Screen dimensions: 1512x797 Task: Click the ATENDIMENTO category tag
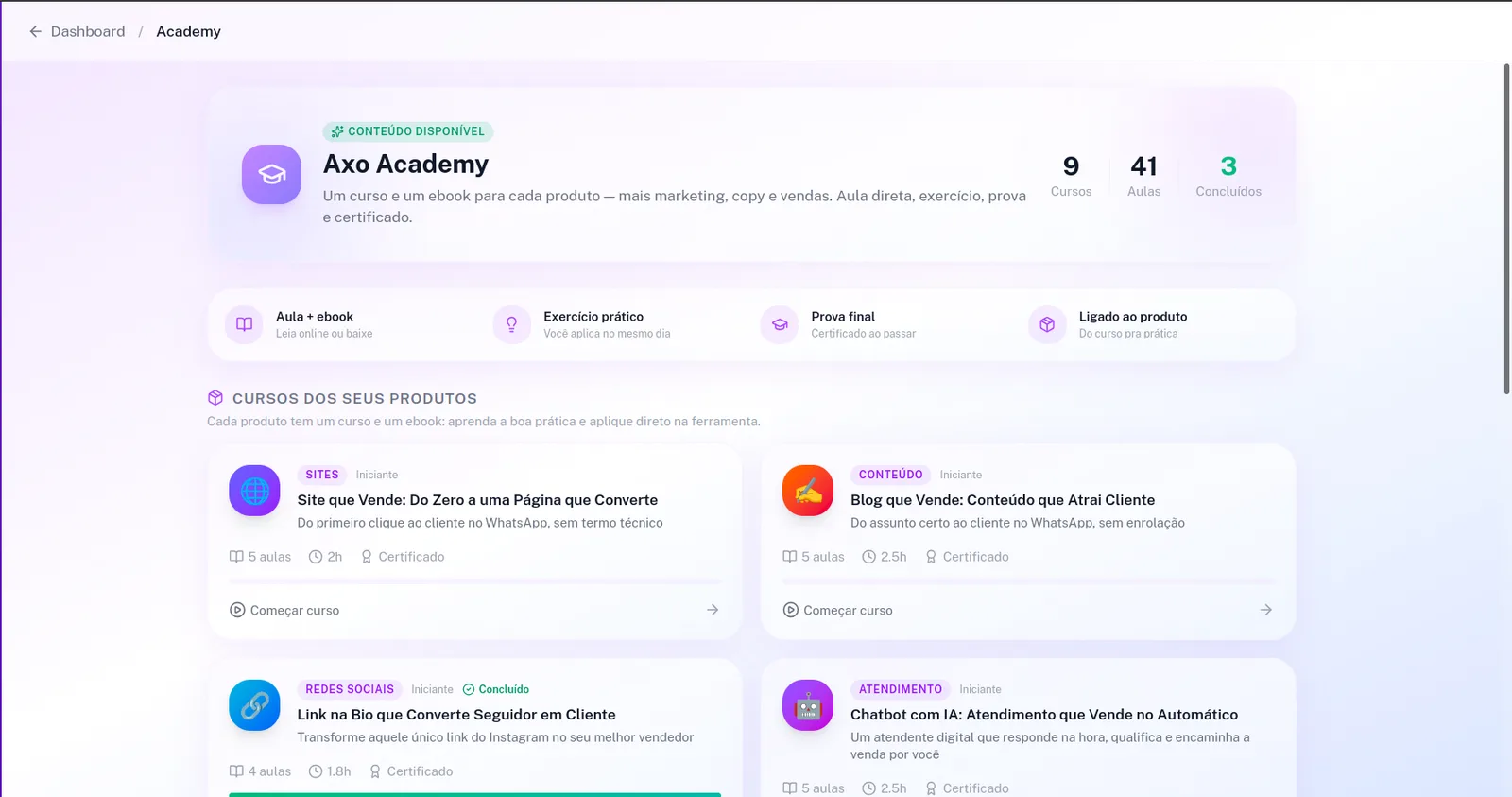(901, 689)
